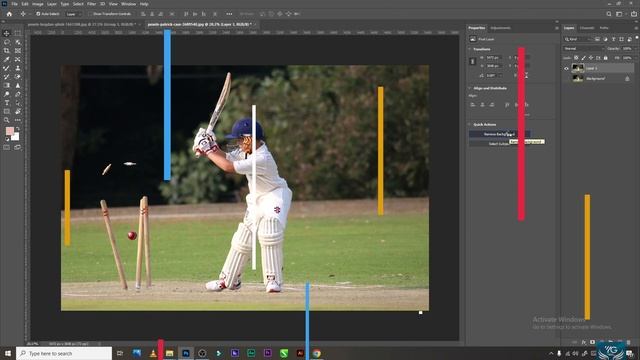Open the Auto-Select Layer dropdown
This screenshot has height=360, width=640.
pos(73,14)
